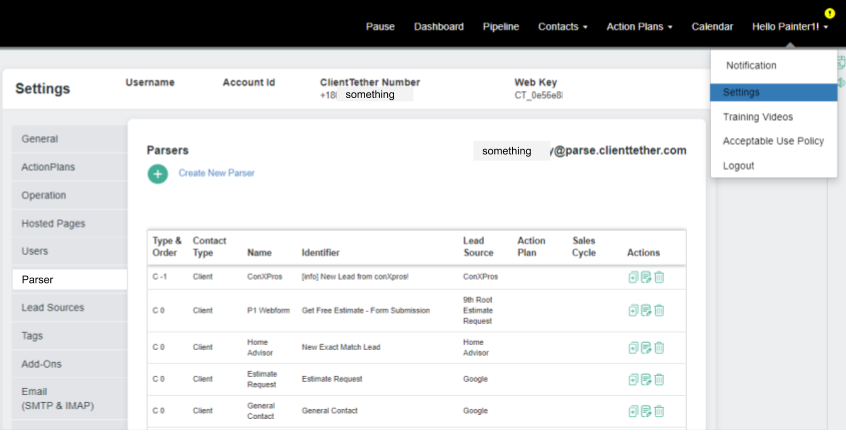Open Tags settings tab
Viewport: 846px width, 432px height.
click(70, 335)
